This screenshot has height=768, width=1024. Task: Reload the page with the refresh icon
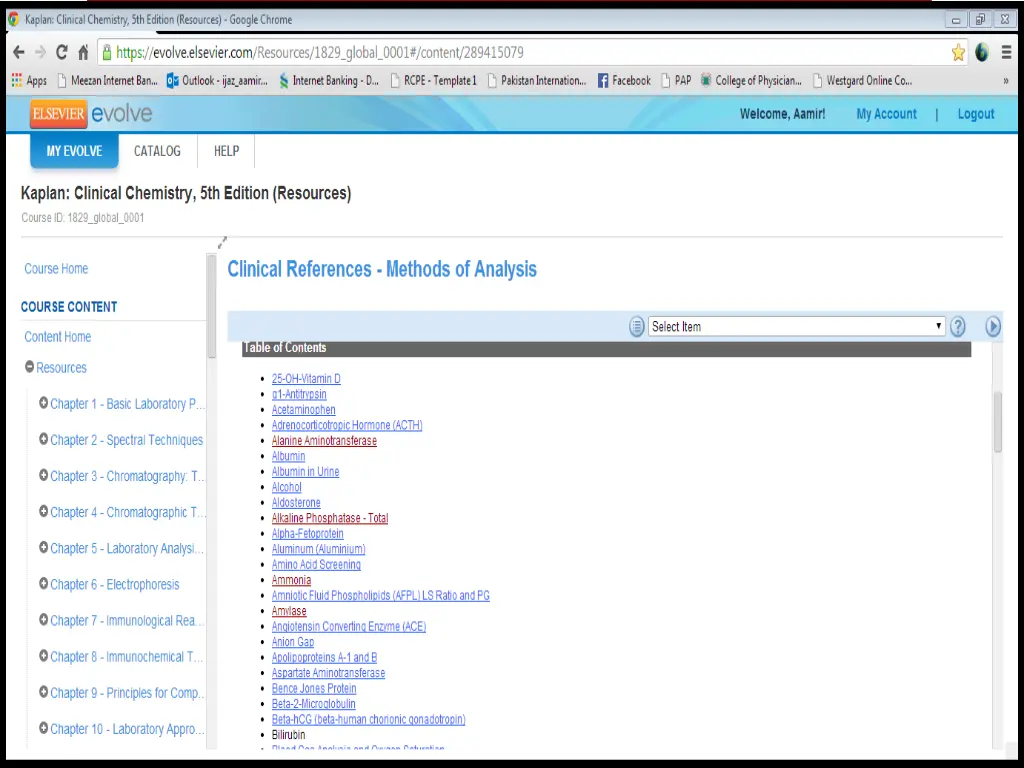click(62, 52)
